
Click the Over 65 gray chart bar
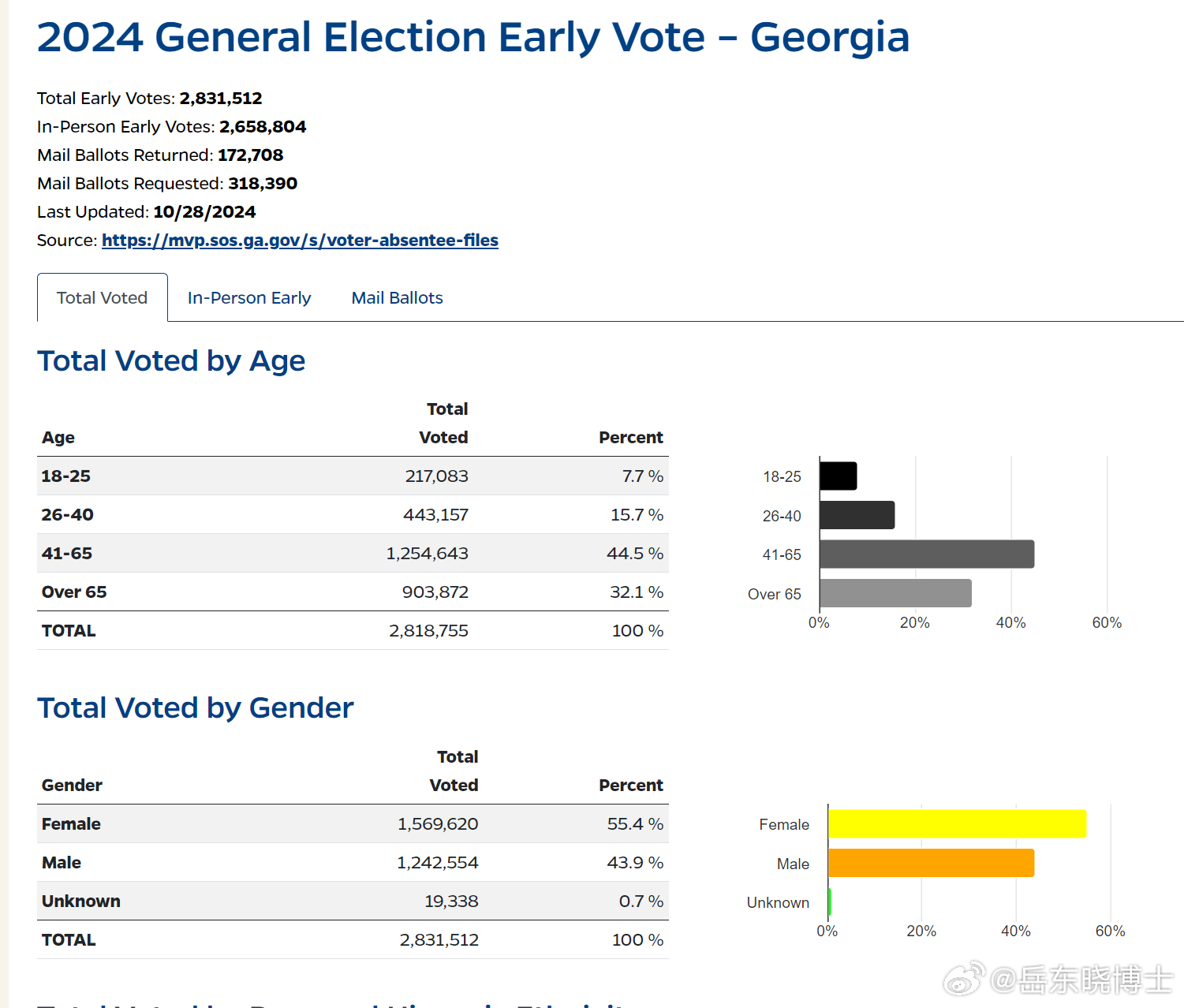tap(895, 593)
